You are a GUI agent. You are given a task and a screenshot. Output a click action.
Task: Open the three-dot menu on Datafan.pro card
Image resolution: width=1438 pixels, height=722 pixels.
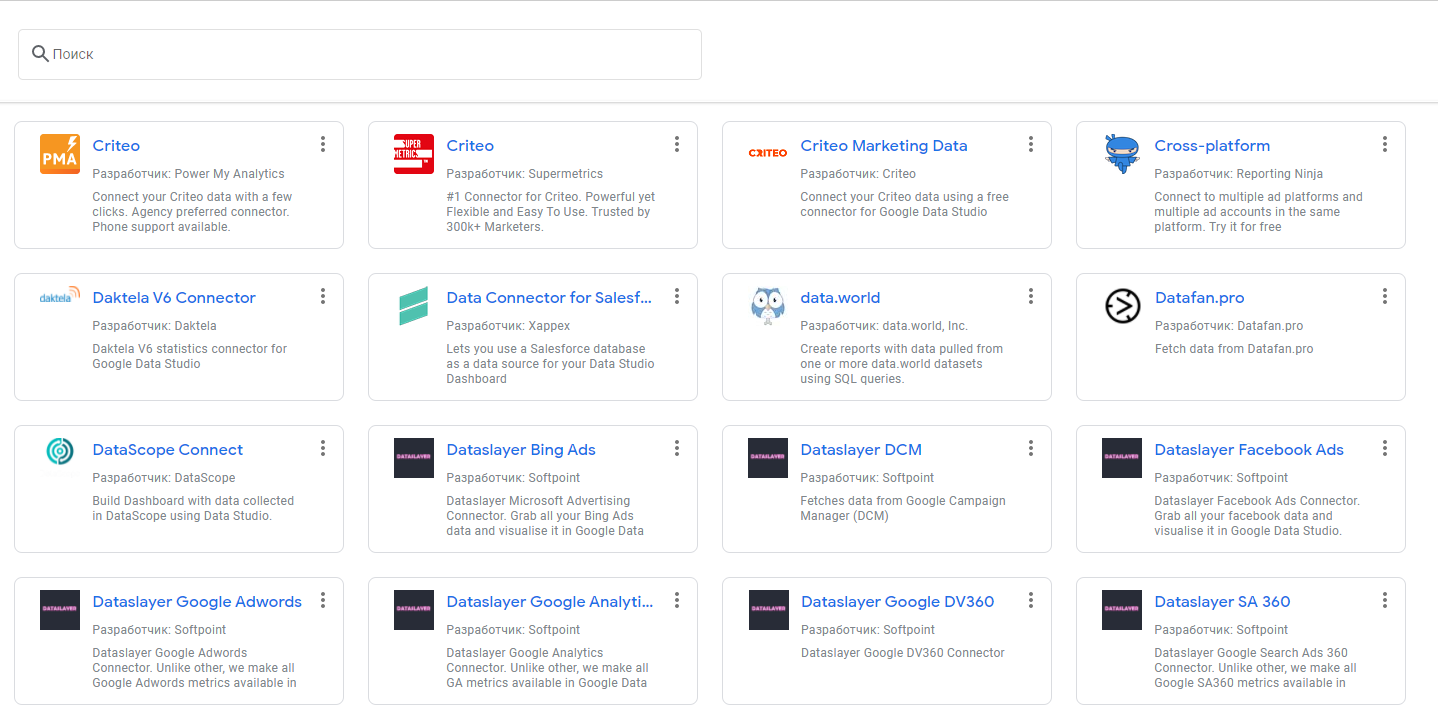(1385, 297)
